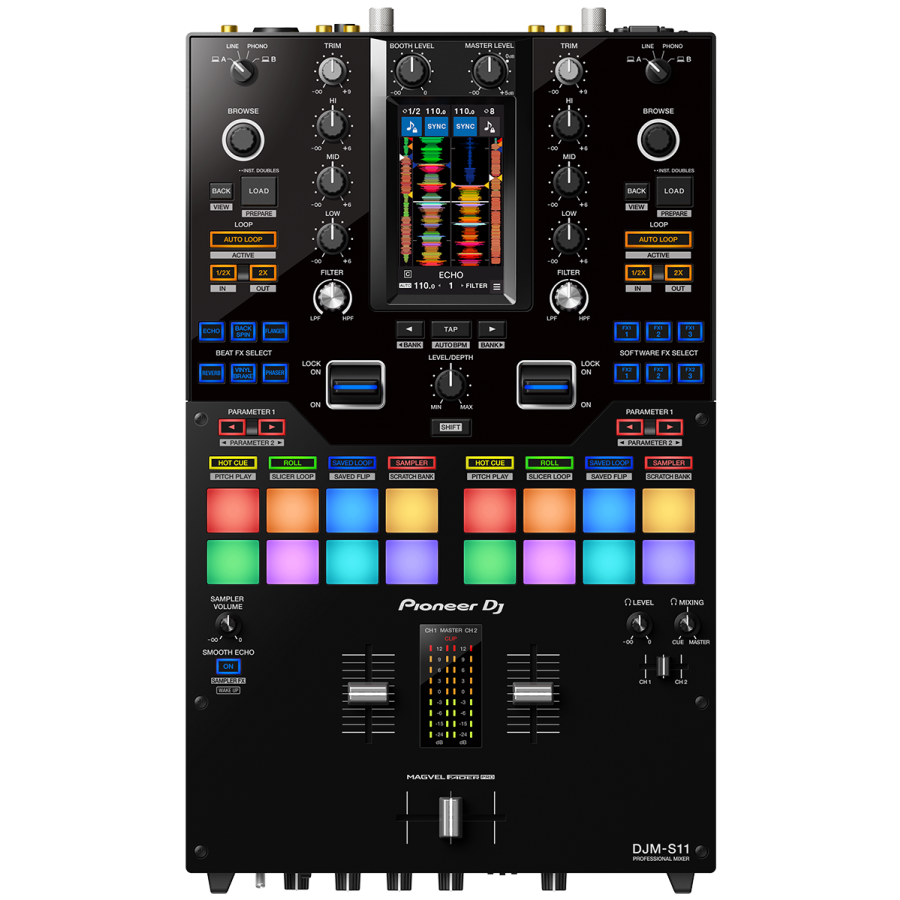900x900 pixels.
Task: Switch to HOT CUE pad mode on the left
Action: point(231,462)
